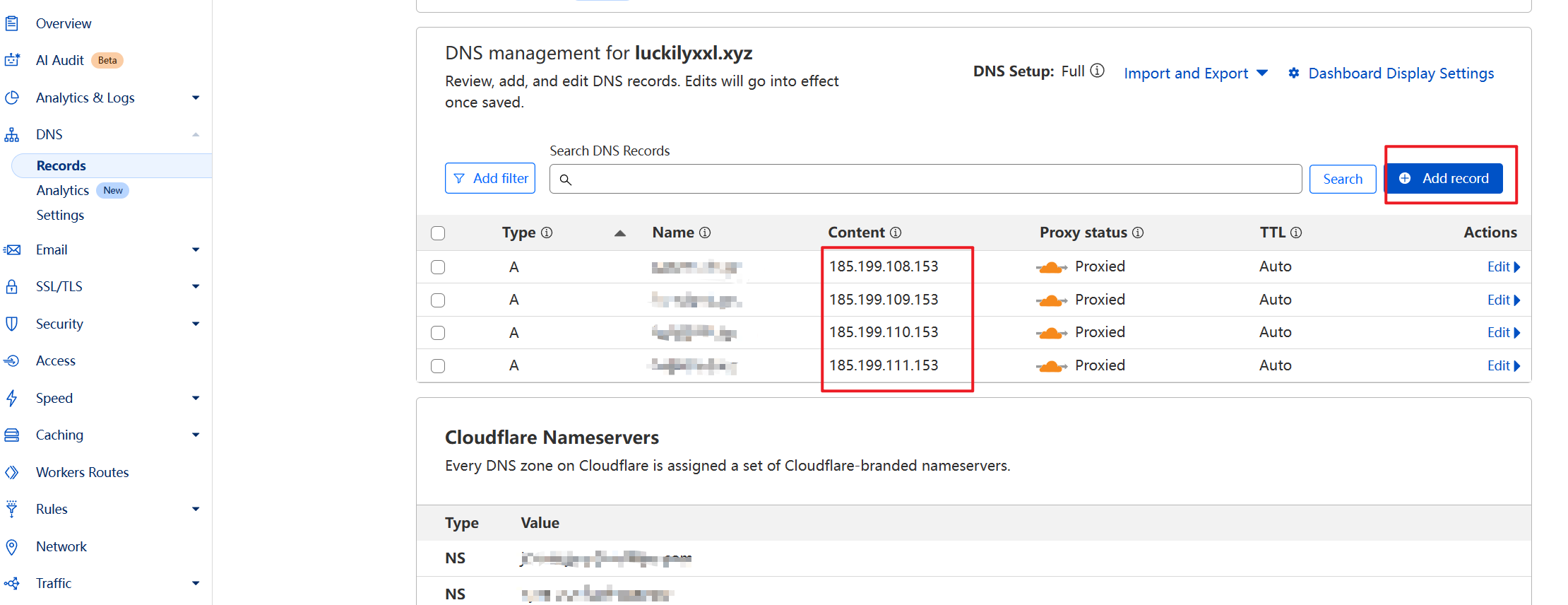This screenshot has height=605, width=1568.
Task: Click orange cloud for 185.199.111.153 record
Action: [1052, 366]
